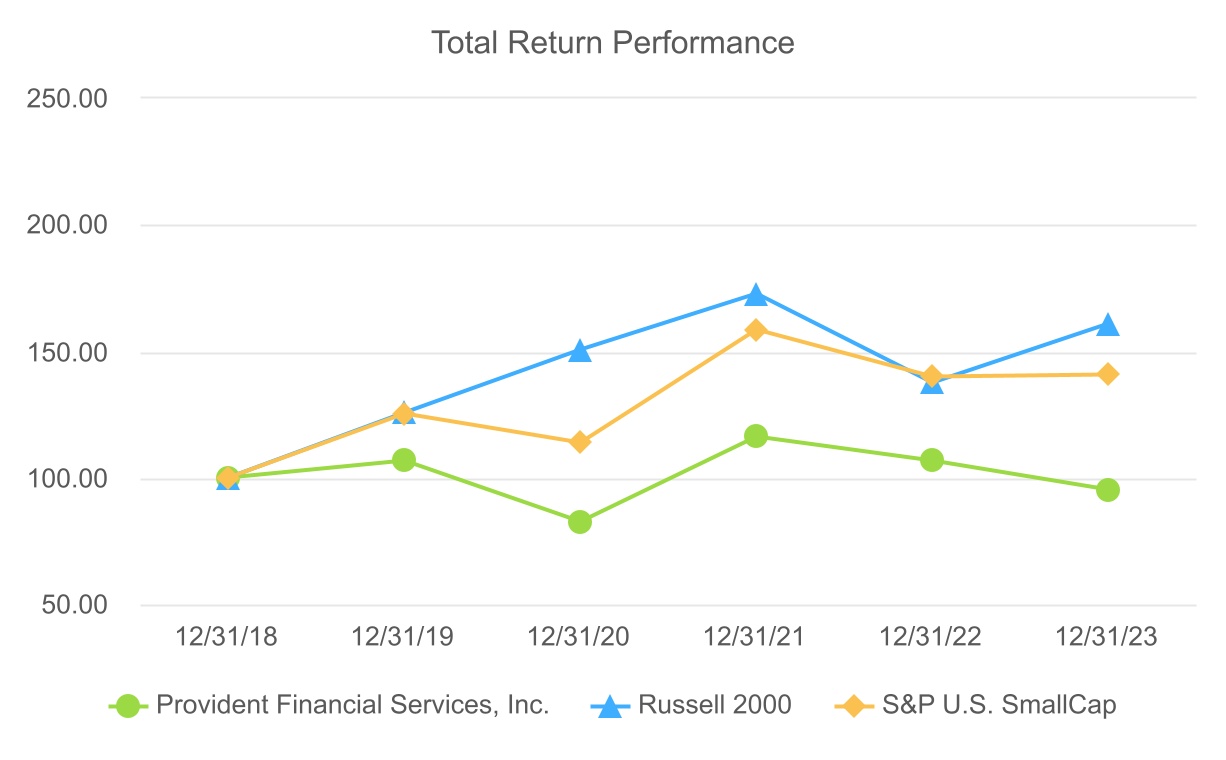Screen dimensions: 1226x760
Task: Click Russell 2000 triangle marker at 12/31/23
Action: [1108, 325]
